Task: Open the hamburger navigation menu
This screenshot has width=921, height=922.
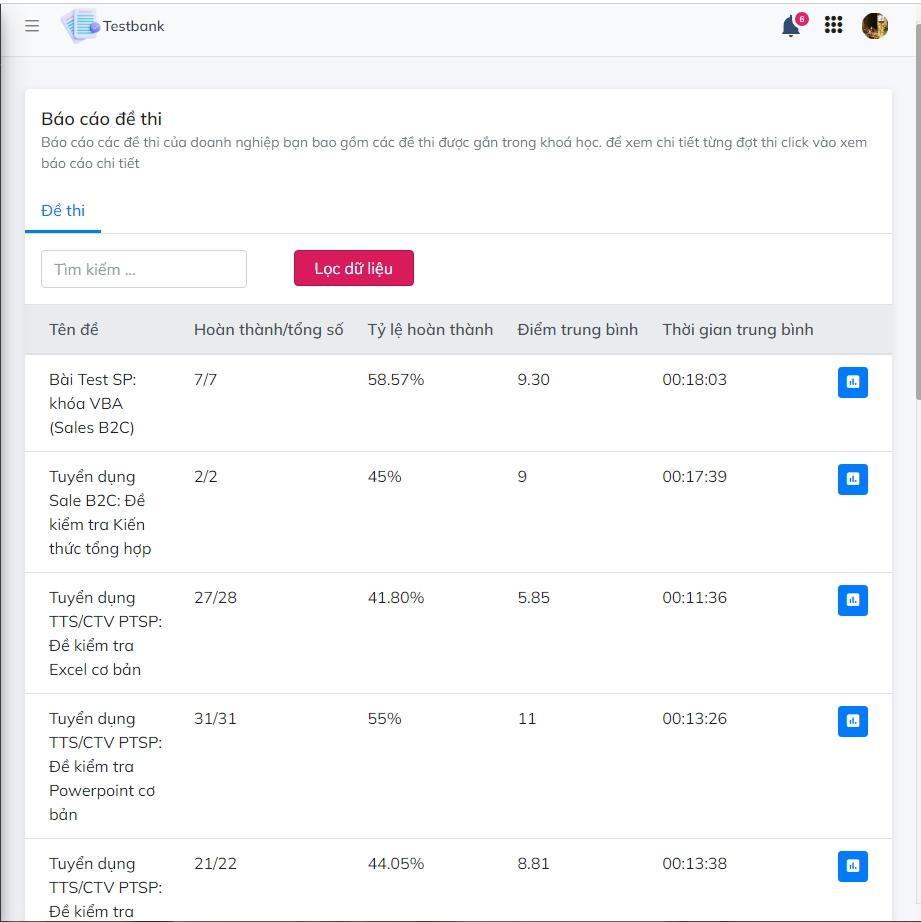Action: tap(31, 25)
